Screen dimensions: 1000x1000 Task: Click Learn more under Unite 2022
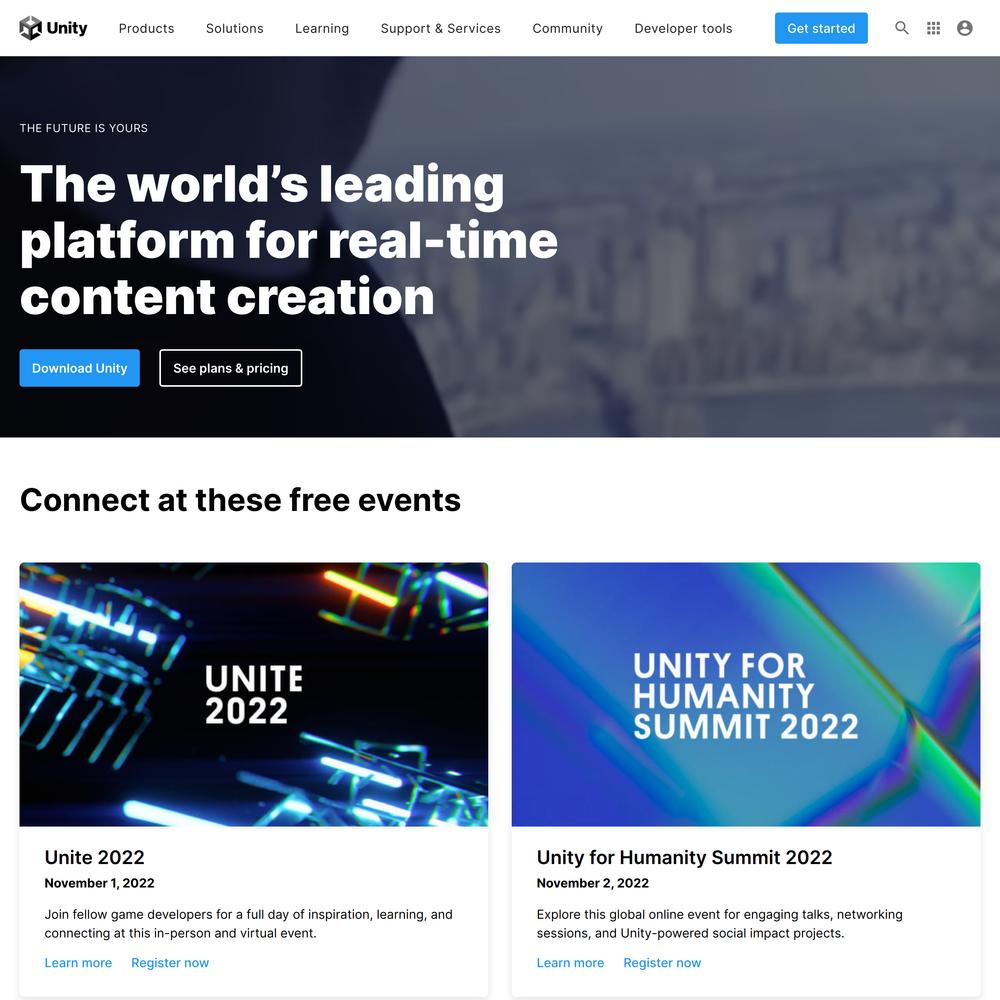pos(78,963)
